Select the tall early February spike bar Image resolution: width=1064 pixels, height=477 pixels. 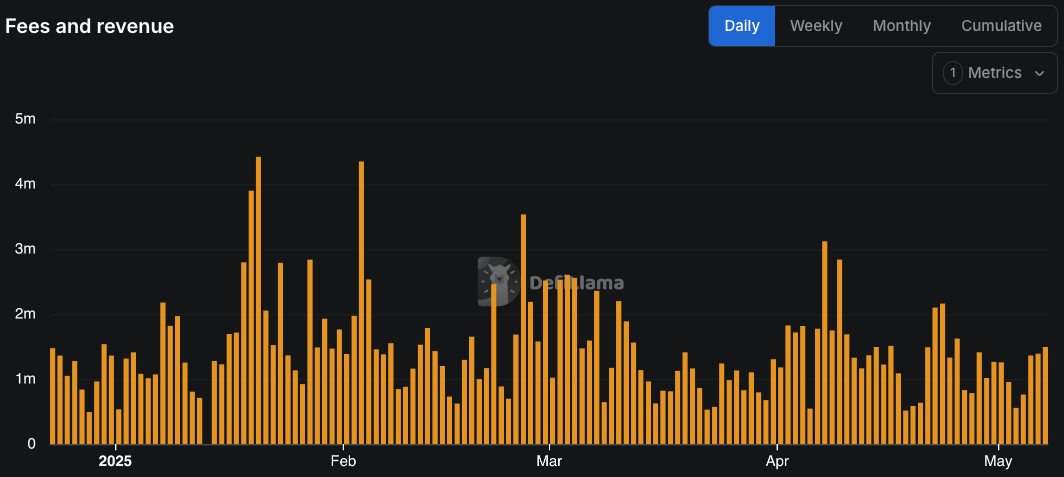[361, 302]
